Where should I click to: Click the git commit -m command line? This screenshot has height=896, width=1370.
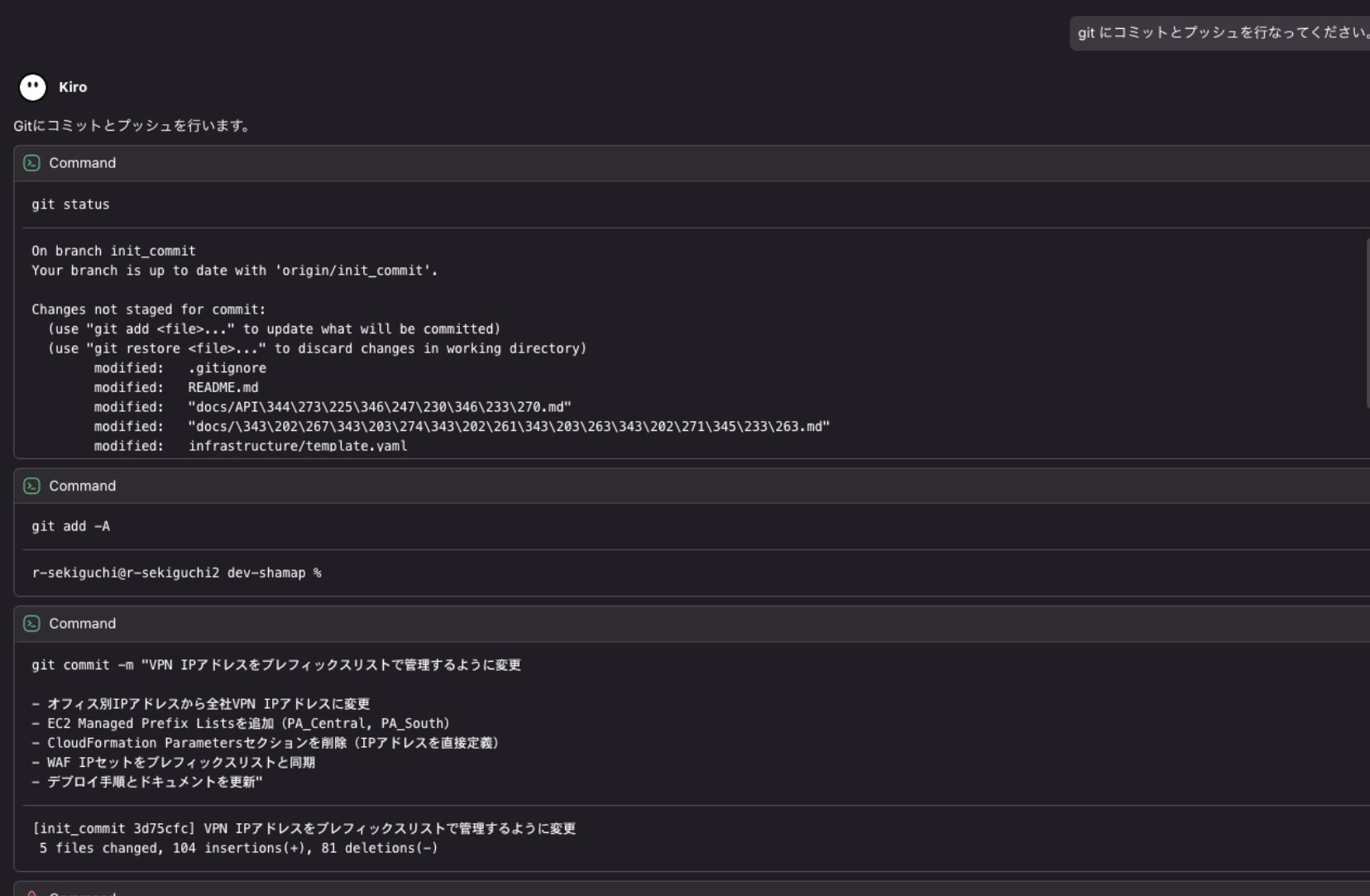click(x=276, y=665)
